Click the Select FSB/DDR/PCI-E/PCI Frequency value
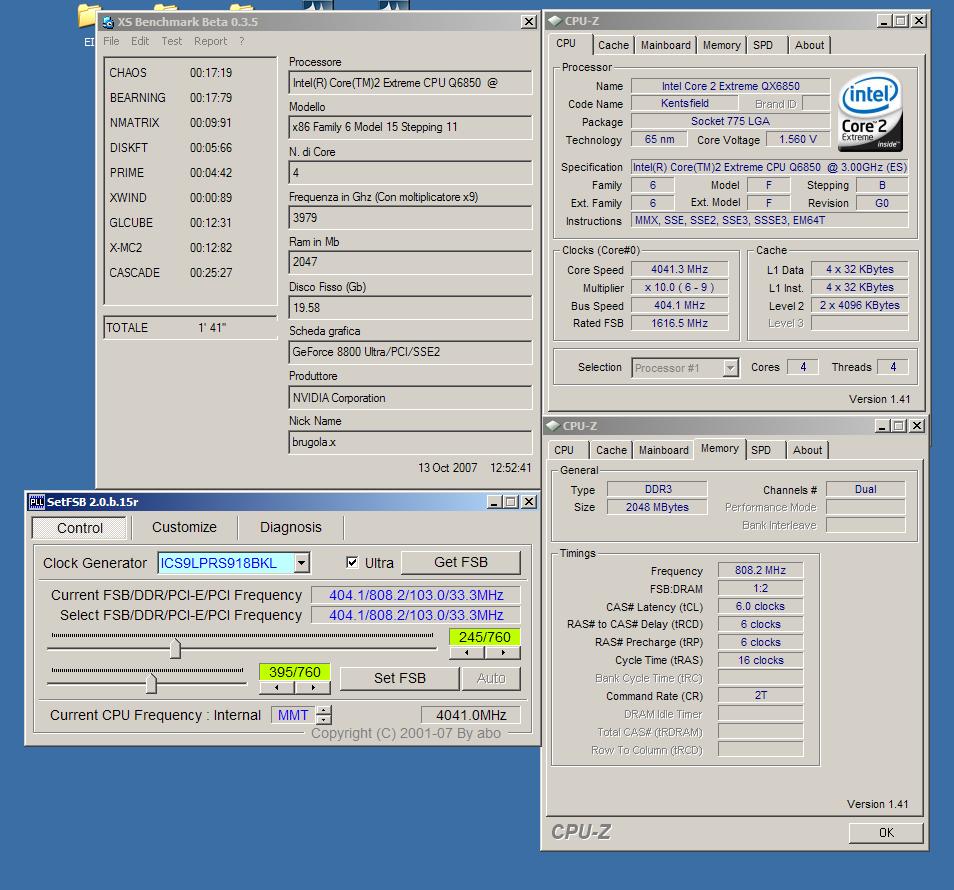The image size is (954, 890). 416,615
